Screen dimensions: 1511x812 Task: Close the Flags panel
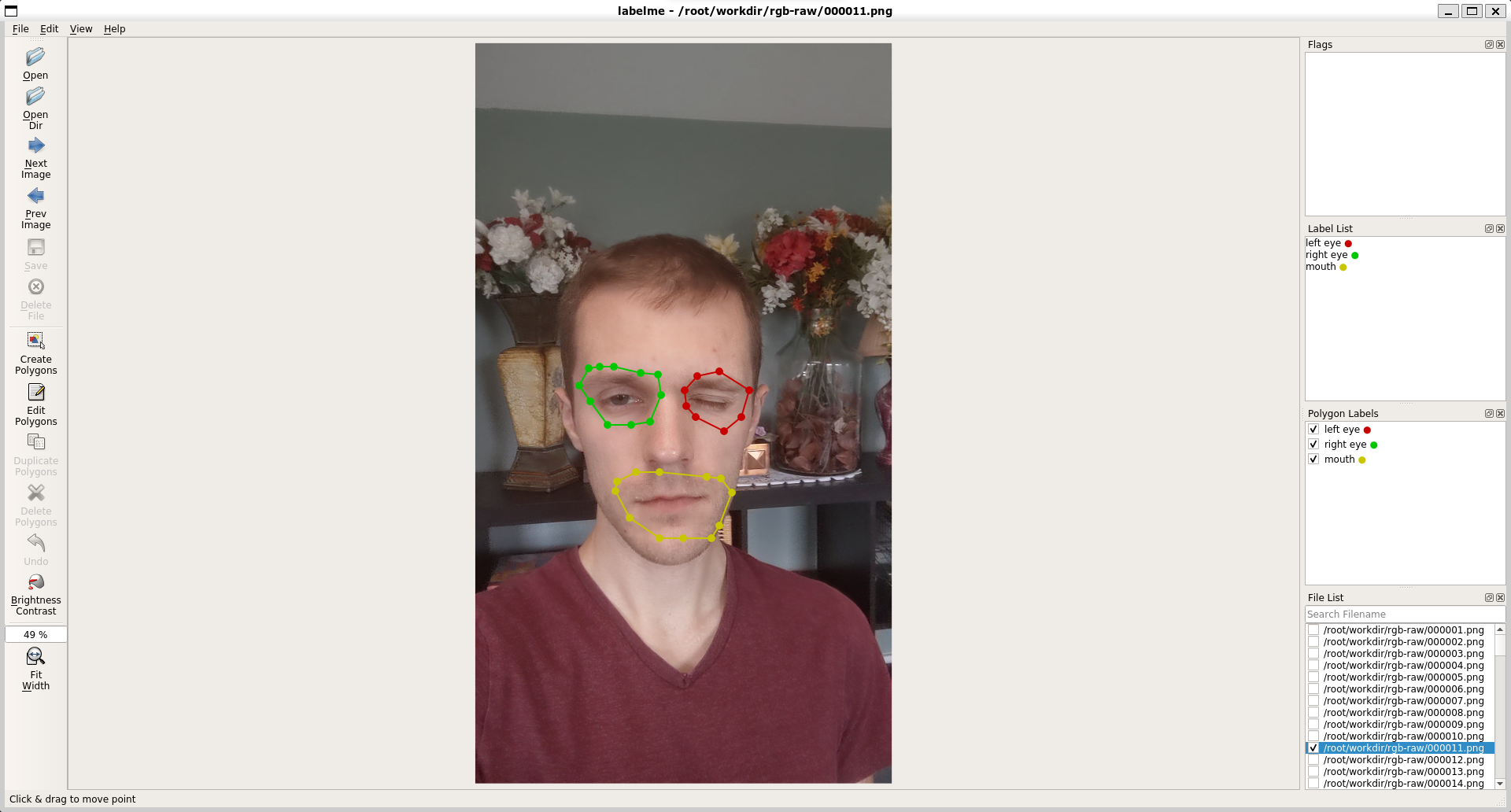click(1500, 45)
